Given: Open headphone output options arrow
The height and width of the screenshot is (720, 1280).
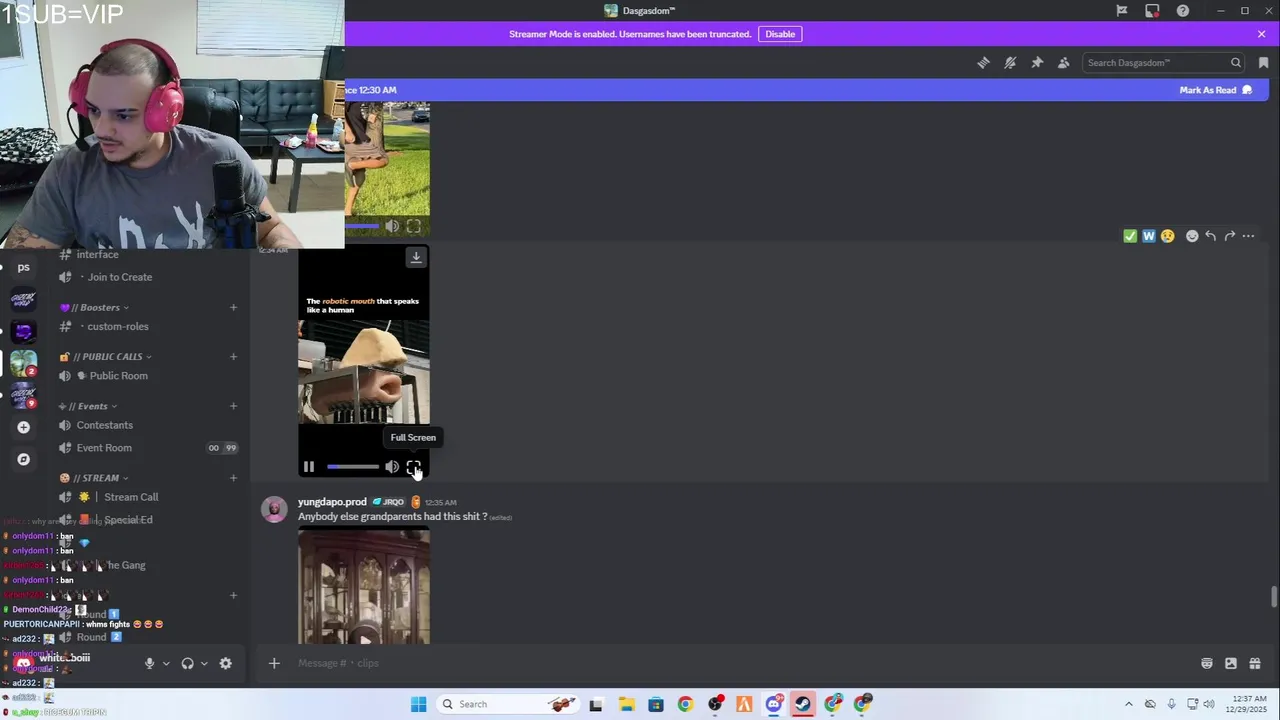Looking at the screenshot, I should 204,663.
